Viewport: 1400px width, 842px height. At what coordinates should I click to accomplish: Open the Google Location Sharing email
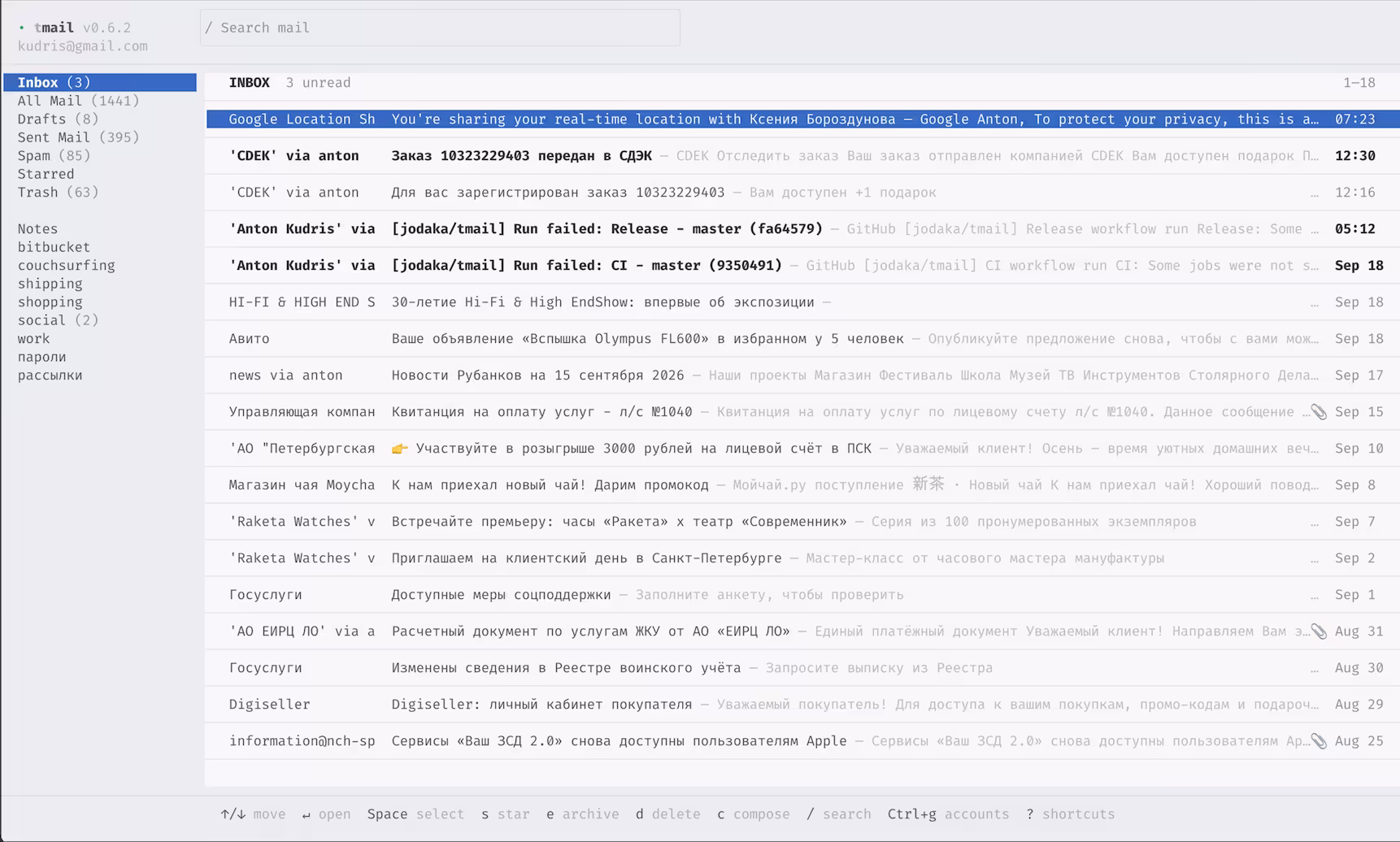pyautogui.click(x=802, y=119)
